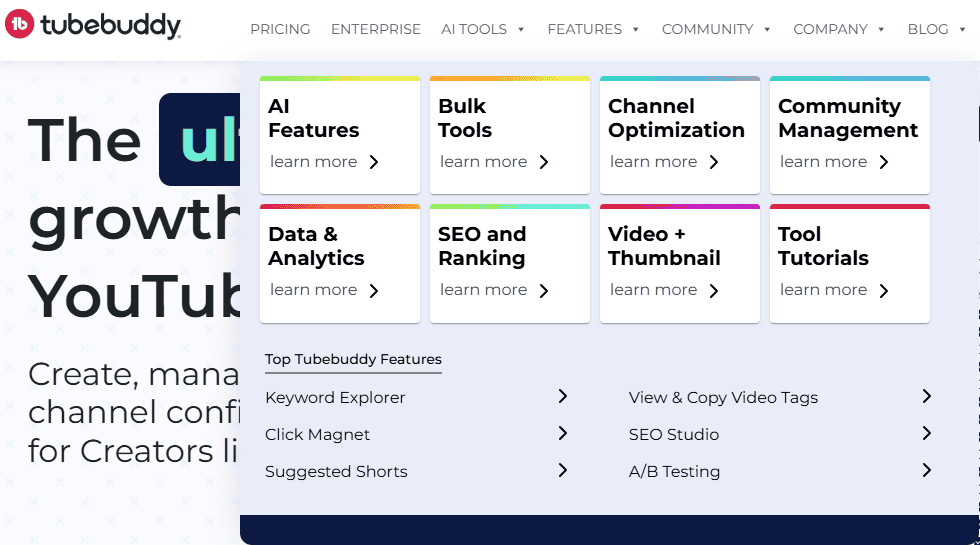Click learn more under Bulk Tools
Viewport: 980px width, 545px height.
484,162
